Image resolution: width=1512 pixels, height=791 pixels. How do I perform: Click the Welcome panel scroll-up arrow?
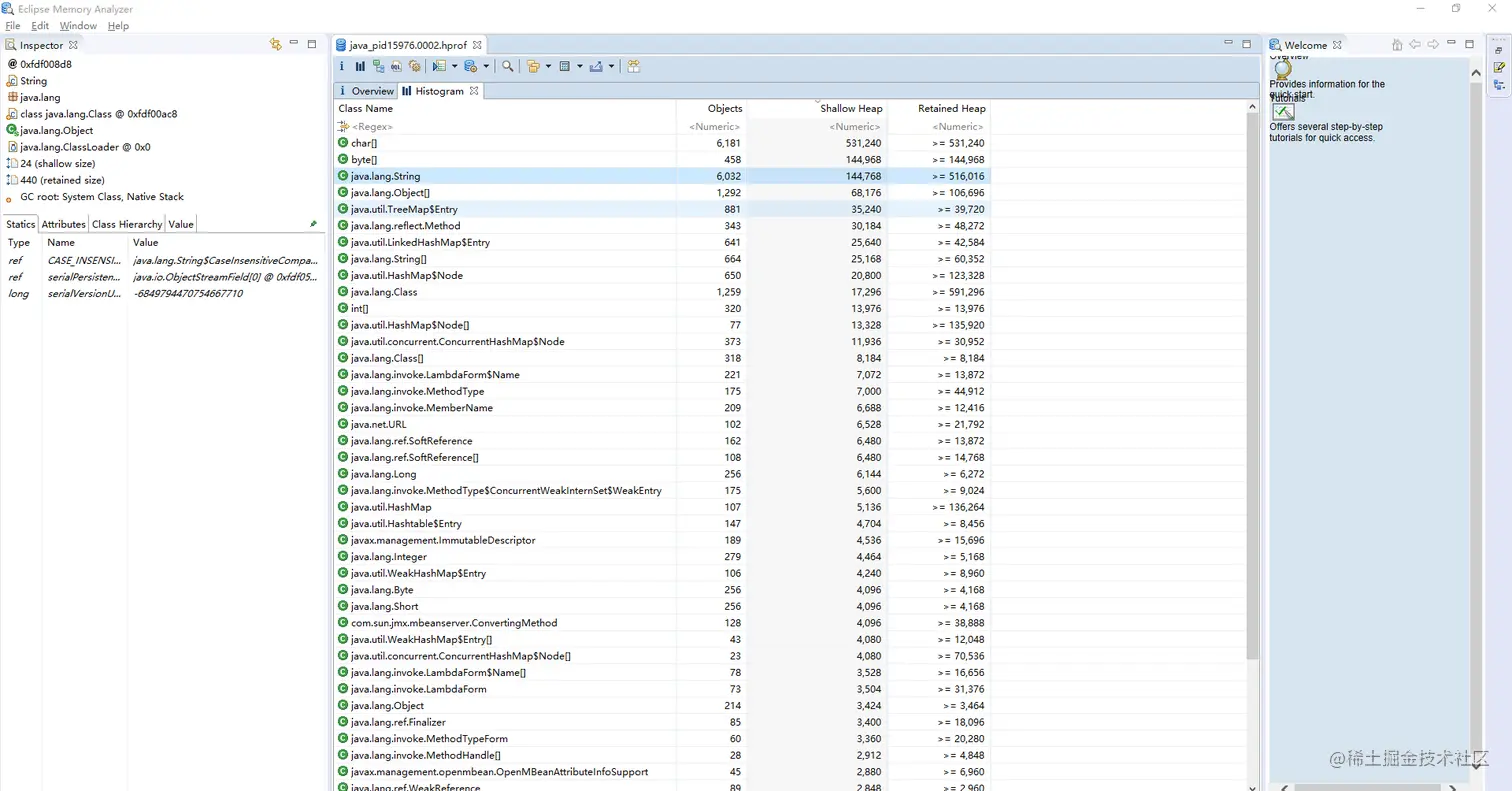[1476, 73]
